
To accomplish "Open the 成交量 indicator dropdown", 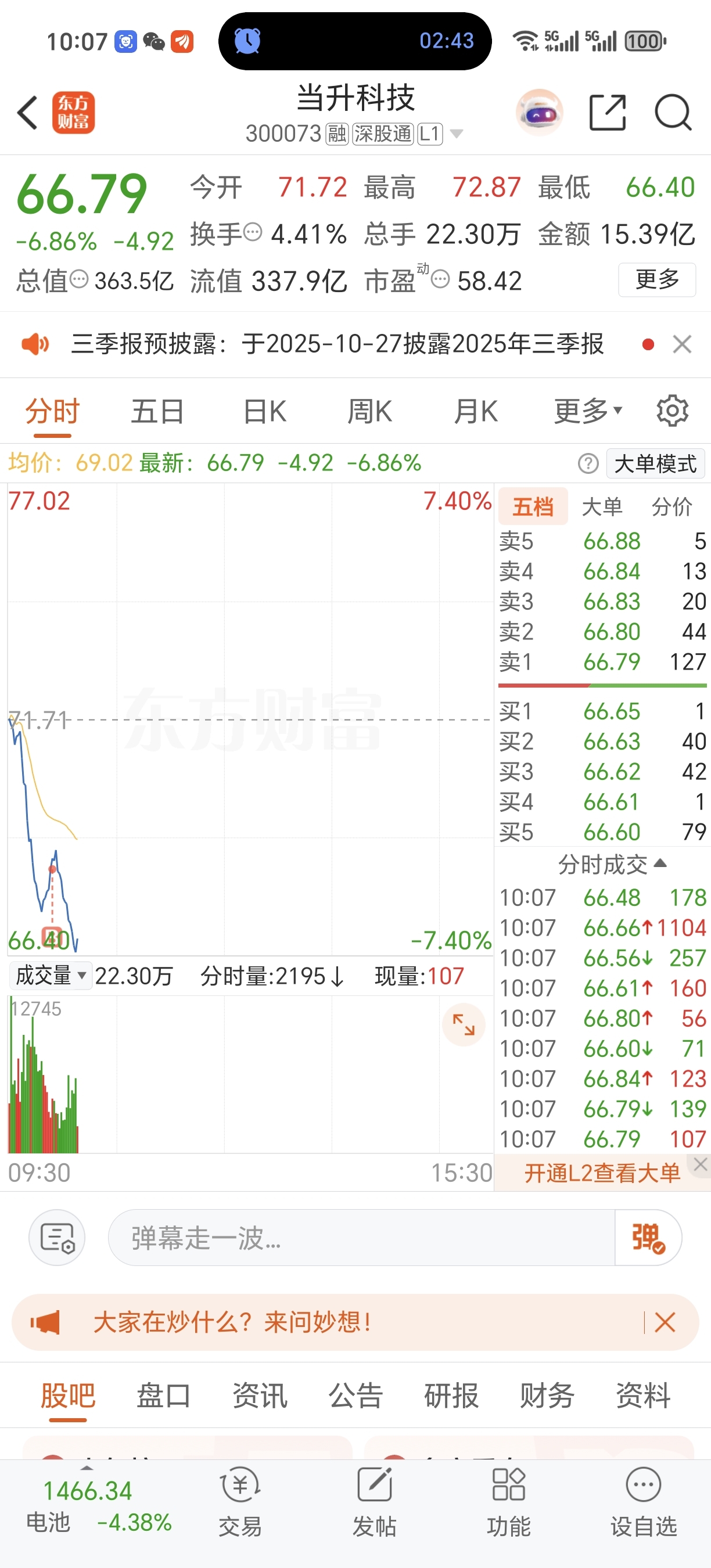I will (51, 976).
